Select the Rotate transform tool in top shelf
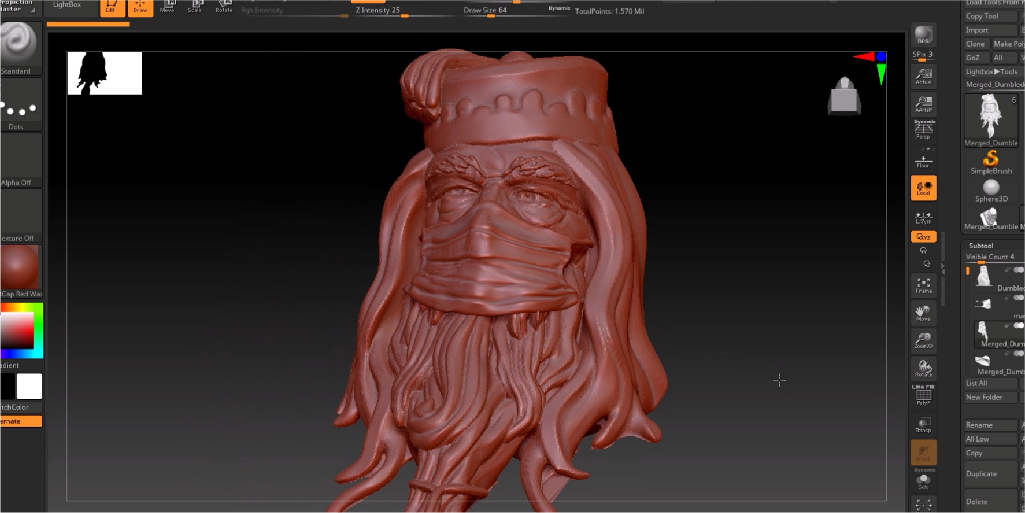Screen dimensions: 1025x513 pos(224,7)
